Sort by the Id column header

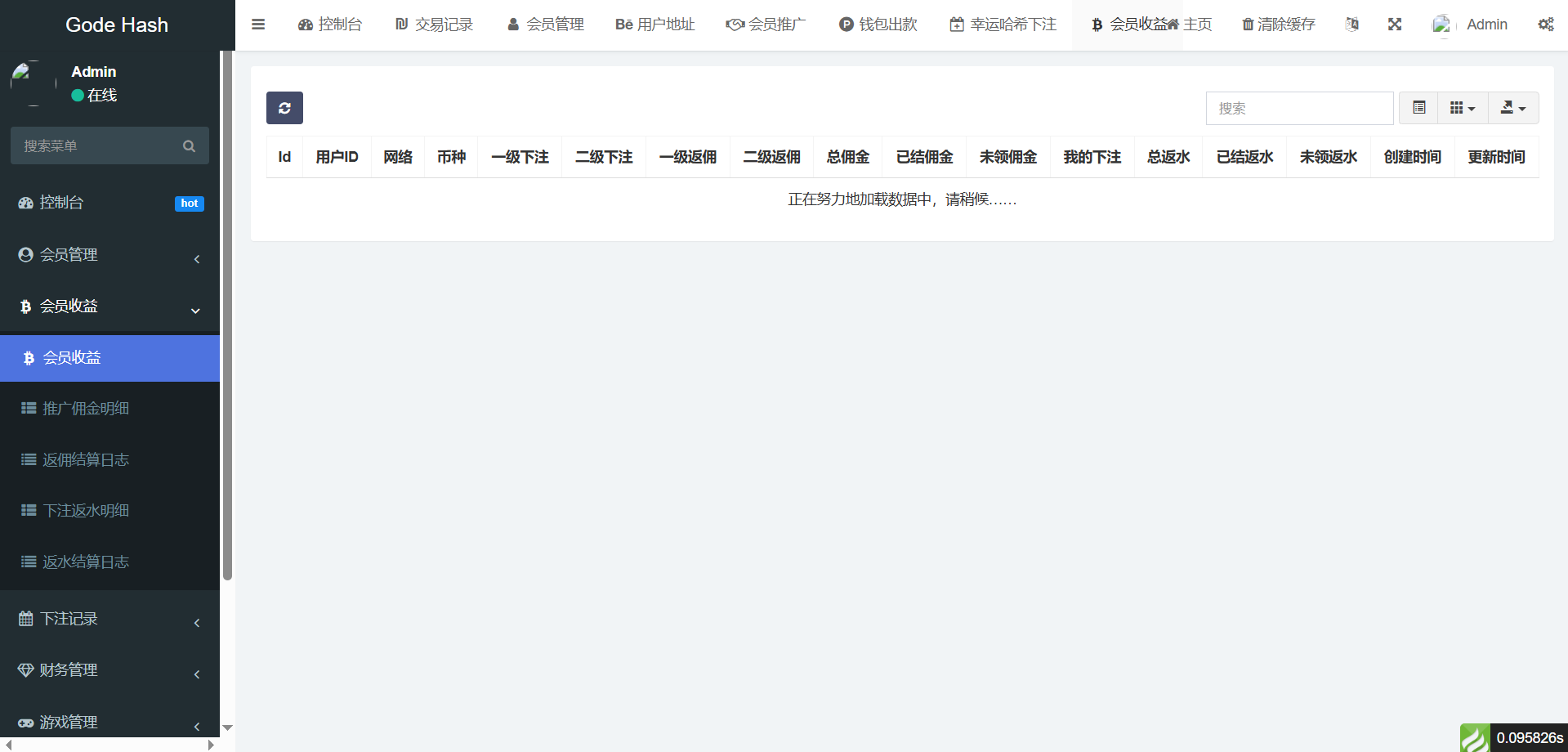pyautogui.click(x=284, y=157)
